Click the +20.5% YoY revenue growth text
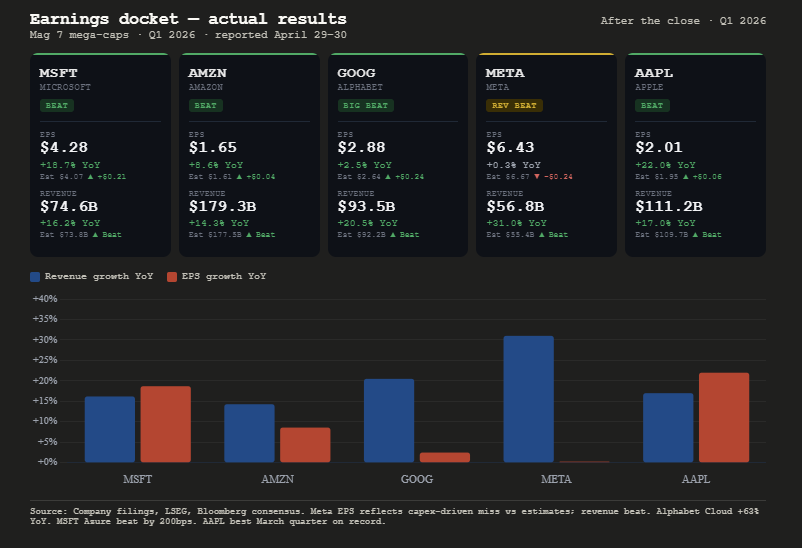This screenshot has width=802, height=548. 368,223
